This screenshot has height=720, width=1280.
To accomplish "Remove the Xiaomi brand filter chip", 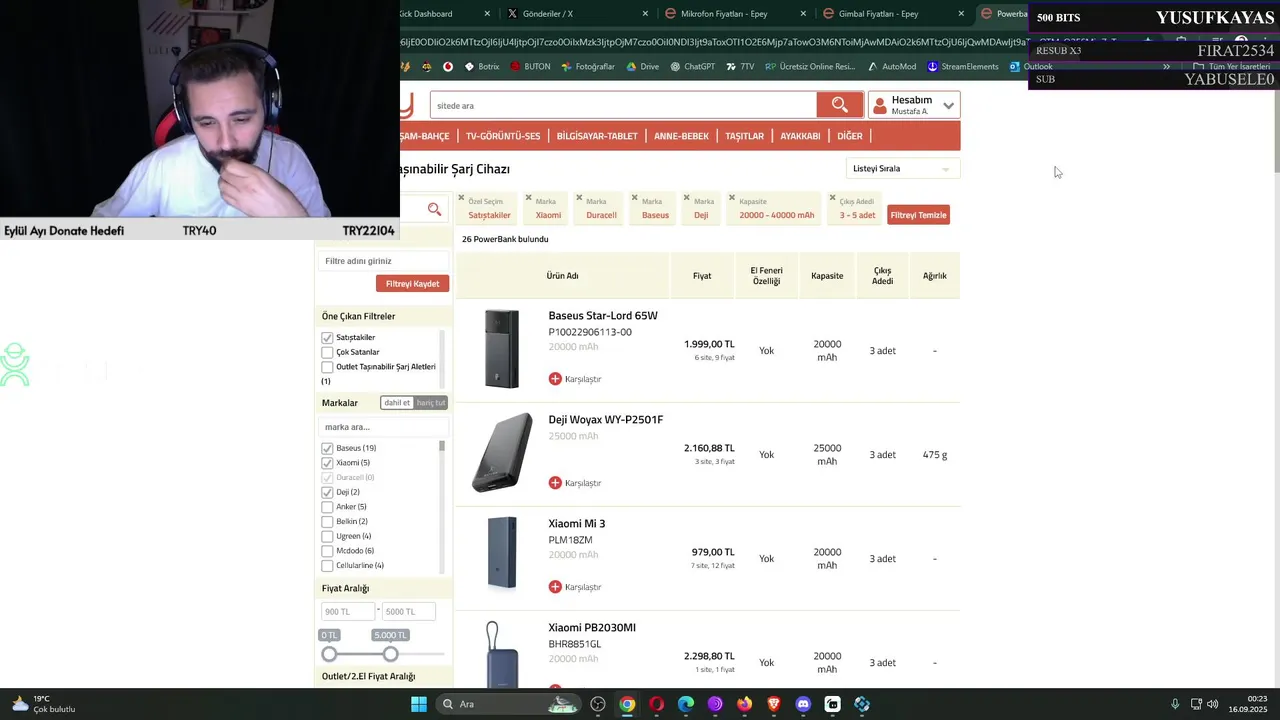I will pos(527,197).
